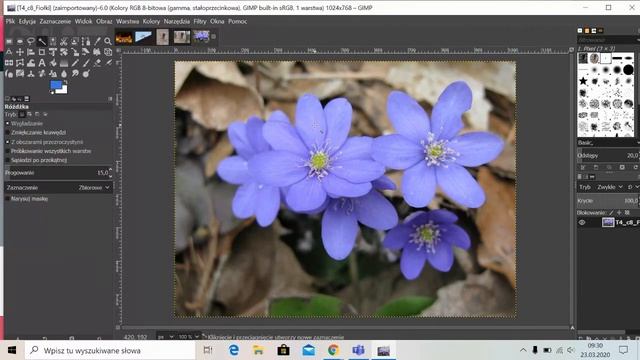Select the Bucket Fill tool
Viewport: 640px width, 360px height.
[x=53, y=63]
